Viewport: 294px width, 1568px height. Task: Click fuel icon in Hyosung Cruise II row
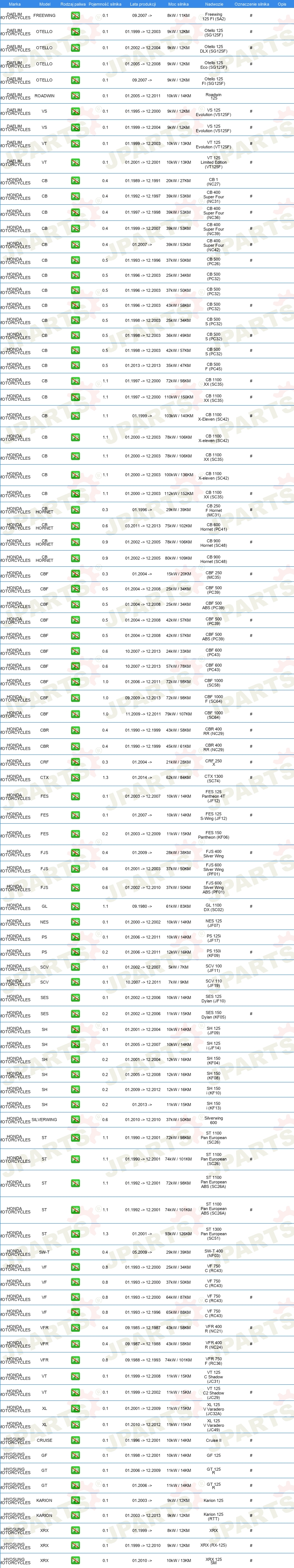coord(75,1440)
